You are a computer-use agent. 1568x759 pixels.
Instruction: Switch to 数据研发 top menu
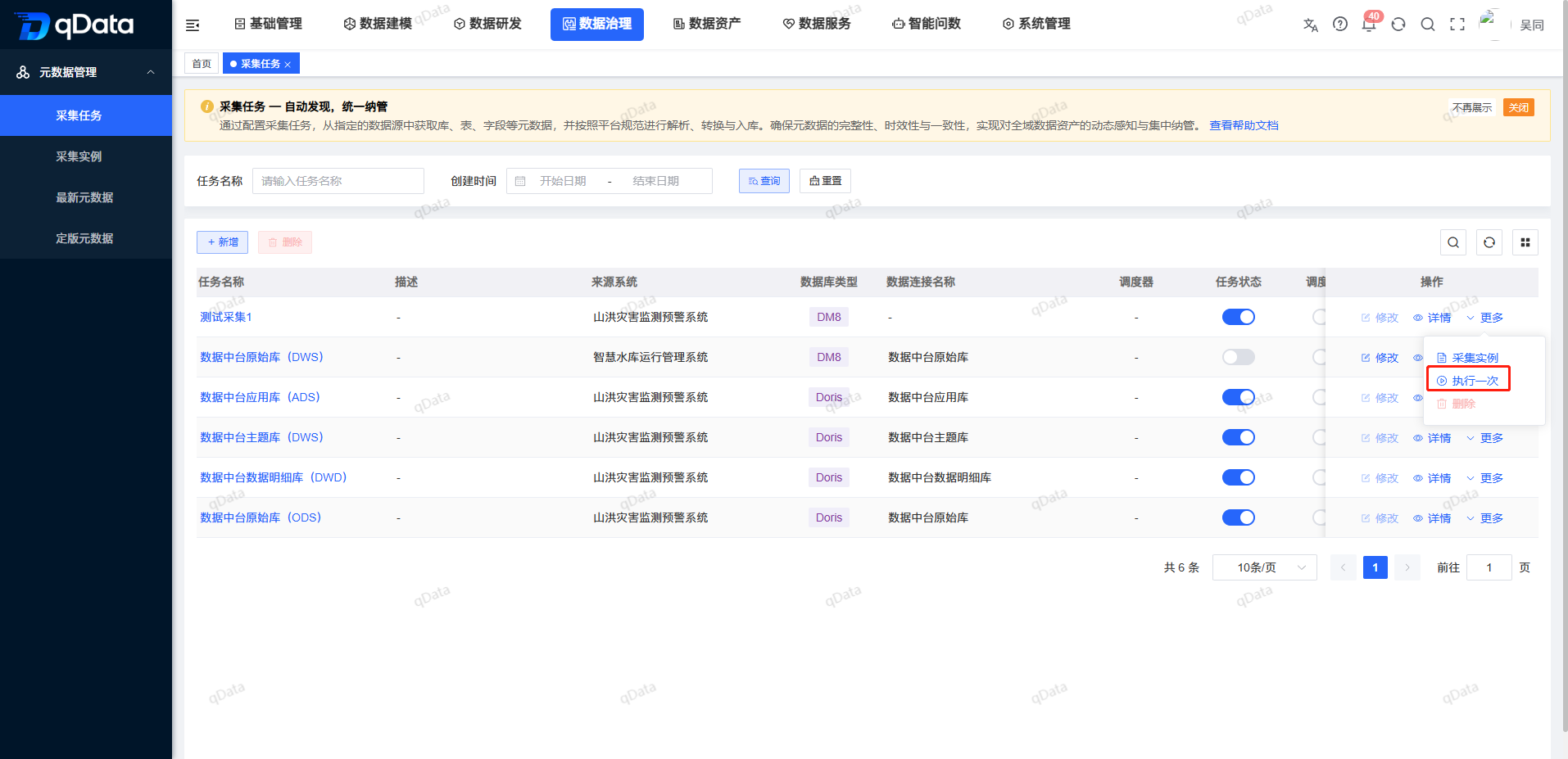pyautogui.click(x=487, y=24)
